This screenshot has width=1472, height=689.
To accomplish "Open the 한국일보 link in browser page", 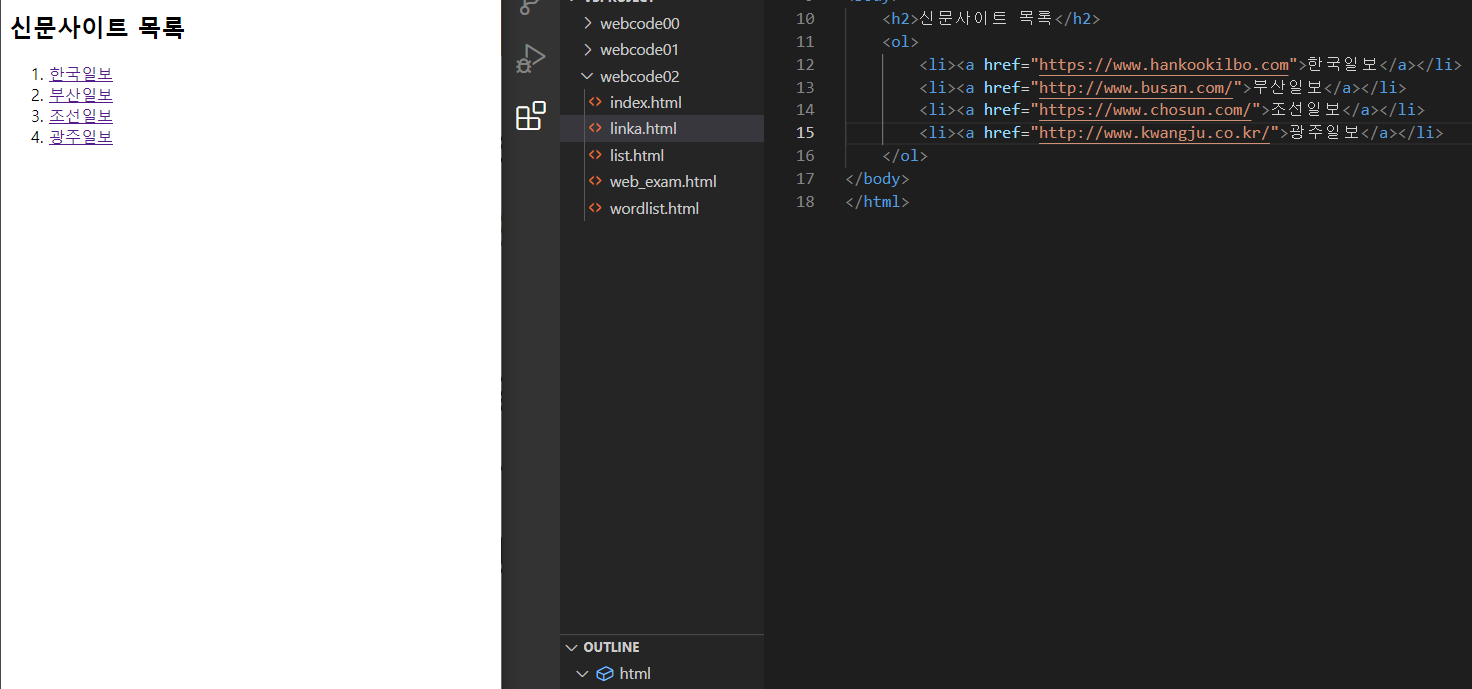I will pos(81,74).
